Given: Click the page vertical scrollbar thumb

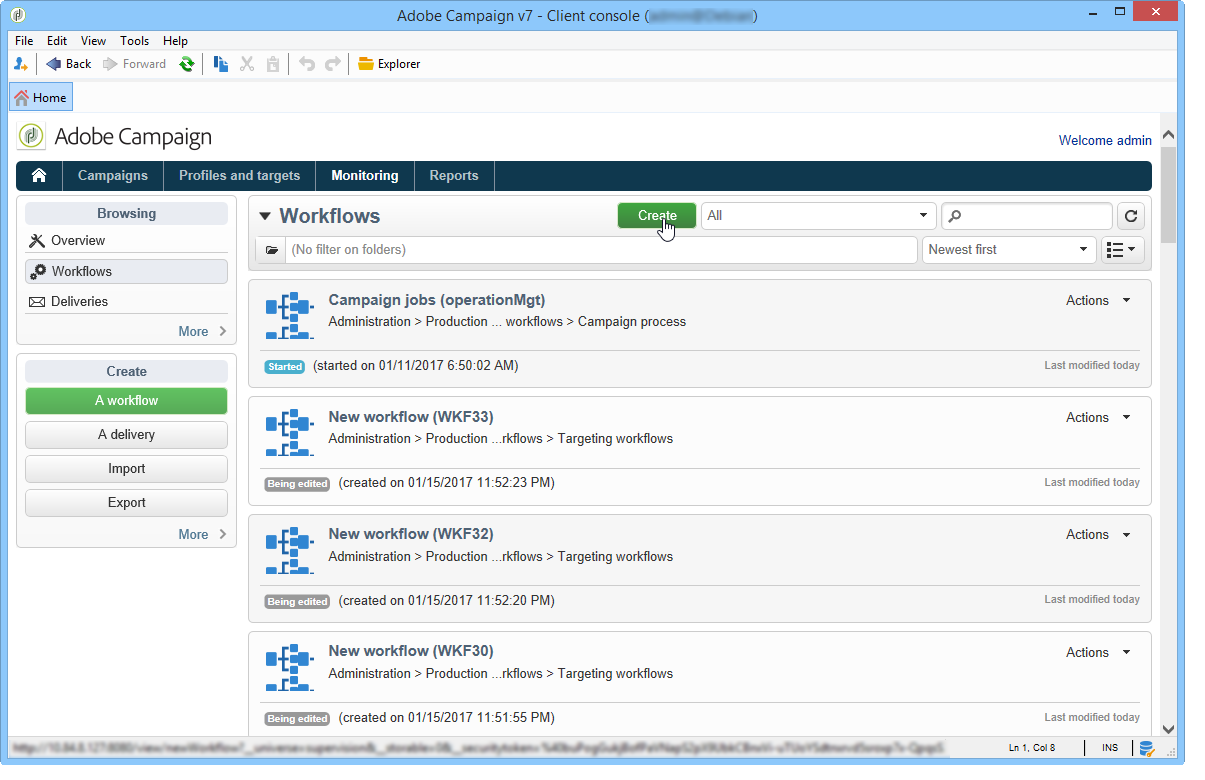Looking at the screenshot, I should 1168,194.
